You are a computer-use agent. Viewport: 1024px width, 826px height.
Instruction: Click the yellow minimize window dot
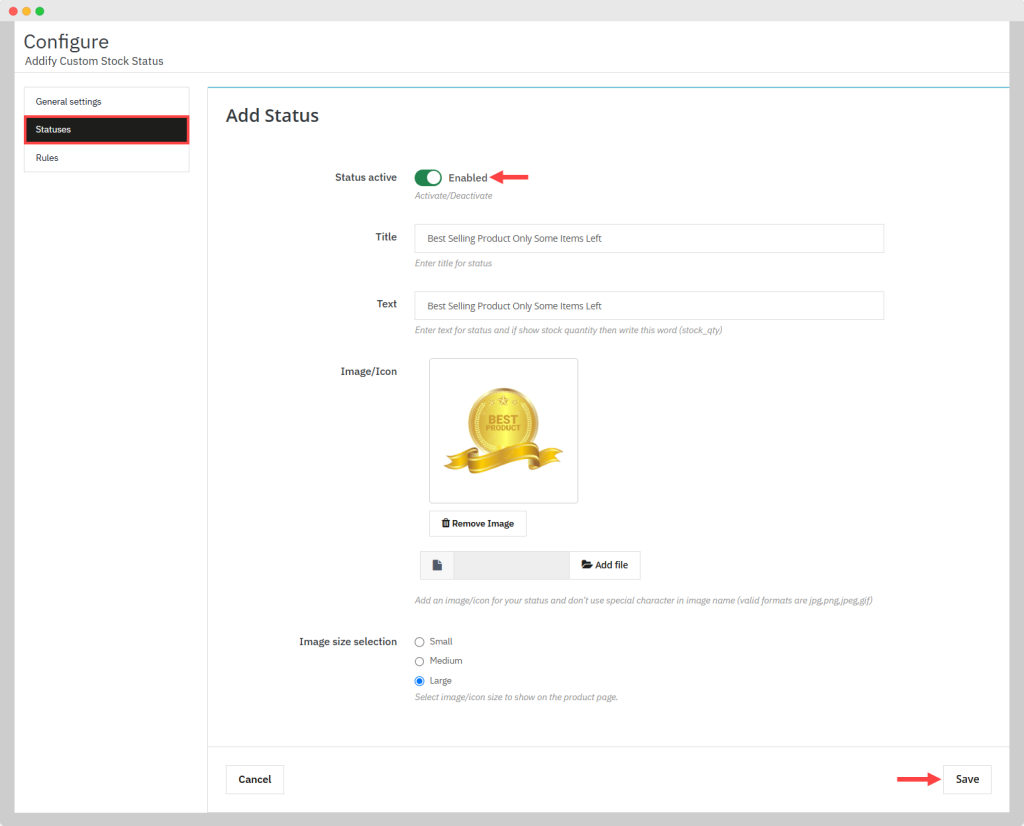(x=26, y=11)
